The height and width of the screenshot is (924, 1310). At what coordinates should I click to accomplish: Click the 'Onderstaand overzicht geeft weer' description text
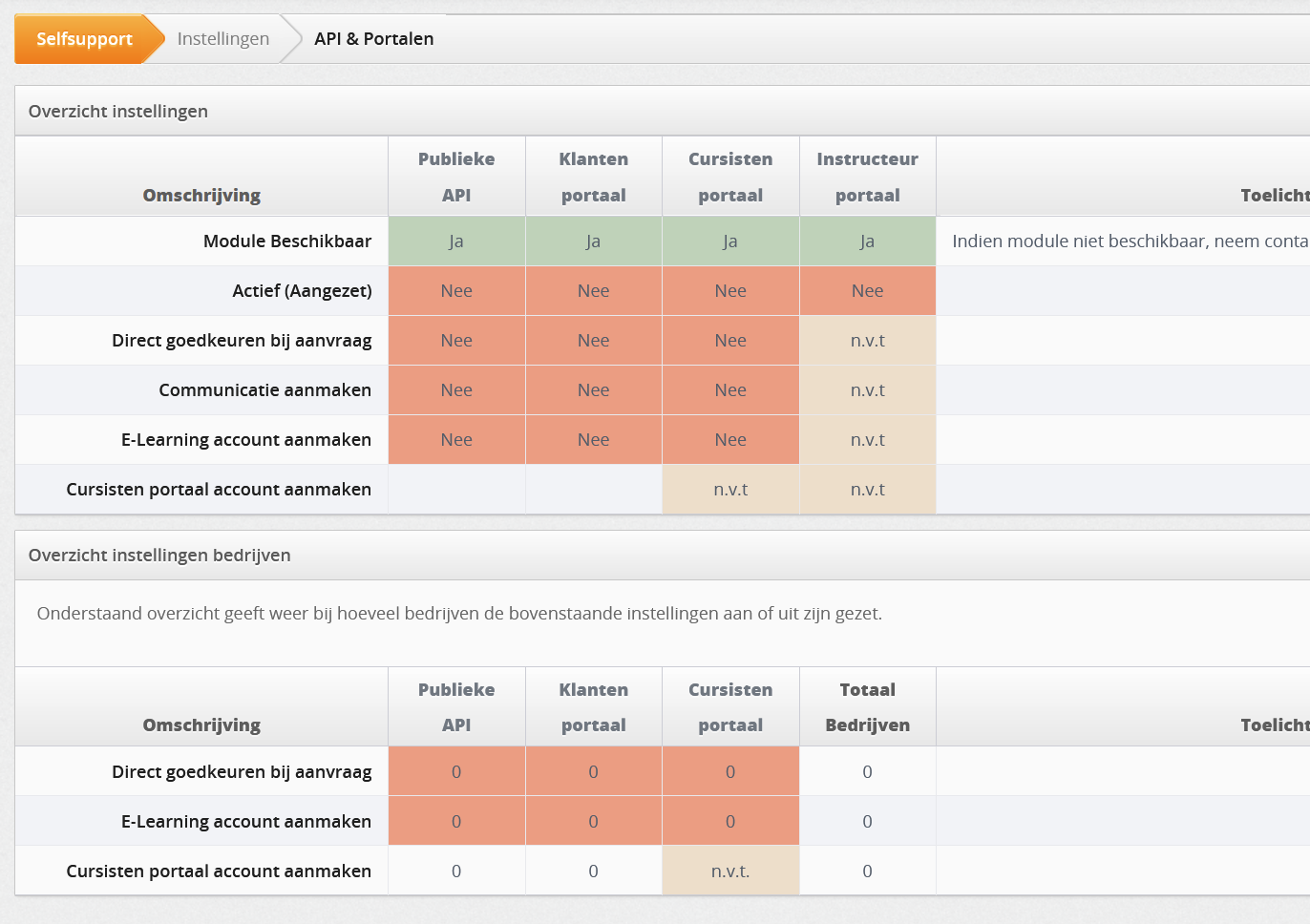coord(459,614)
